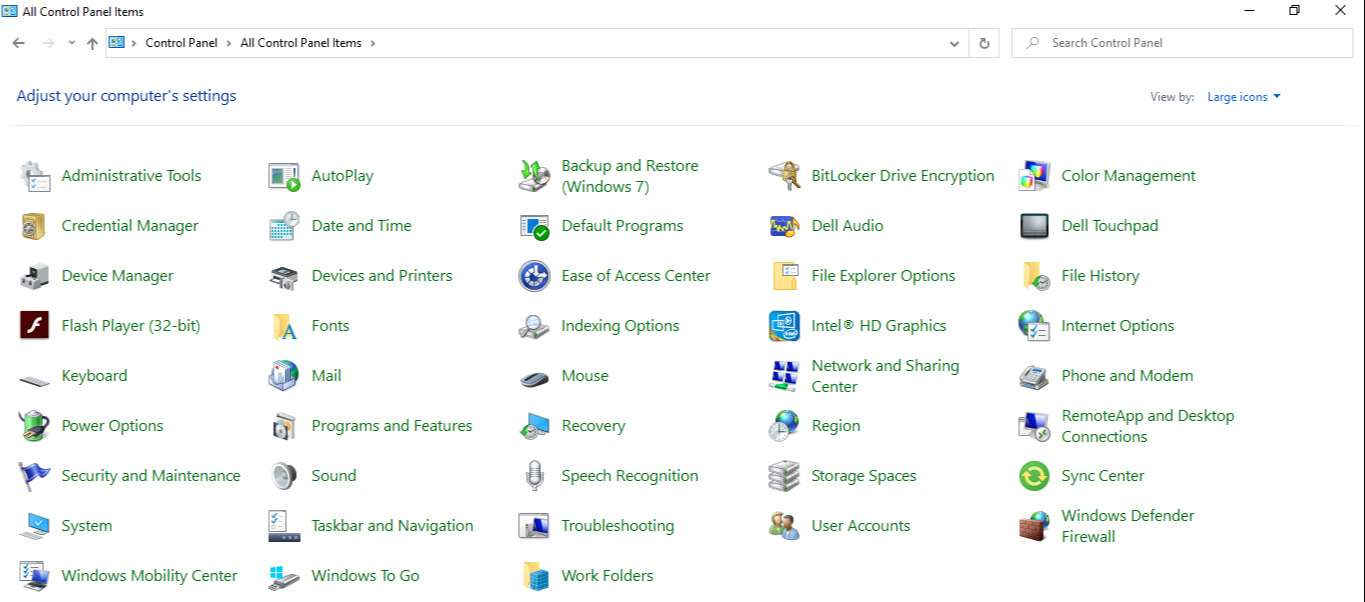Viewport: 1365px width, 602px height.
Task: Open the Programs and Features link
Action: (392, 426)
